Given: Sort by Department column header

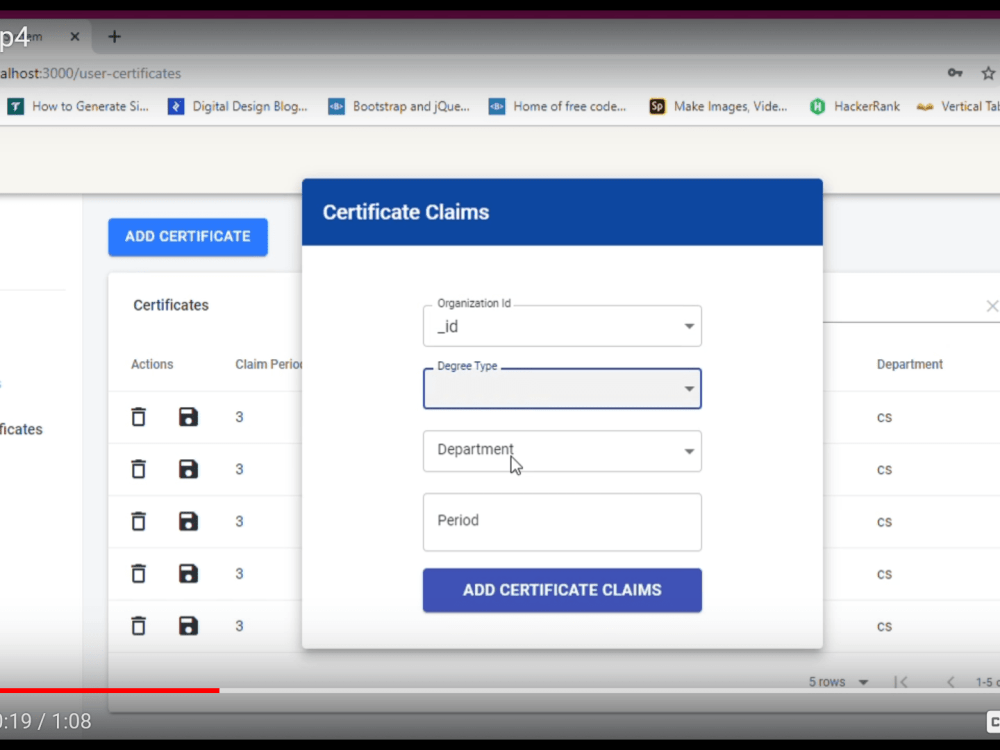Looking at the screenshot, I should point(909,364).
